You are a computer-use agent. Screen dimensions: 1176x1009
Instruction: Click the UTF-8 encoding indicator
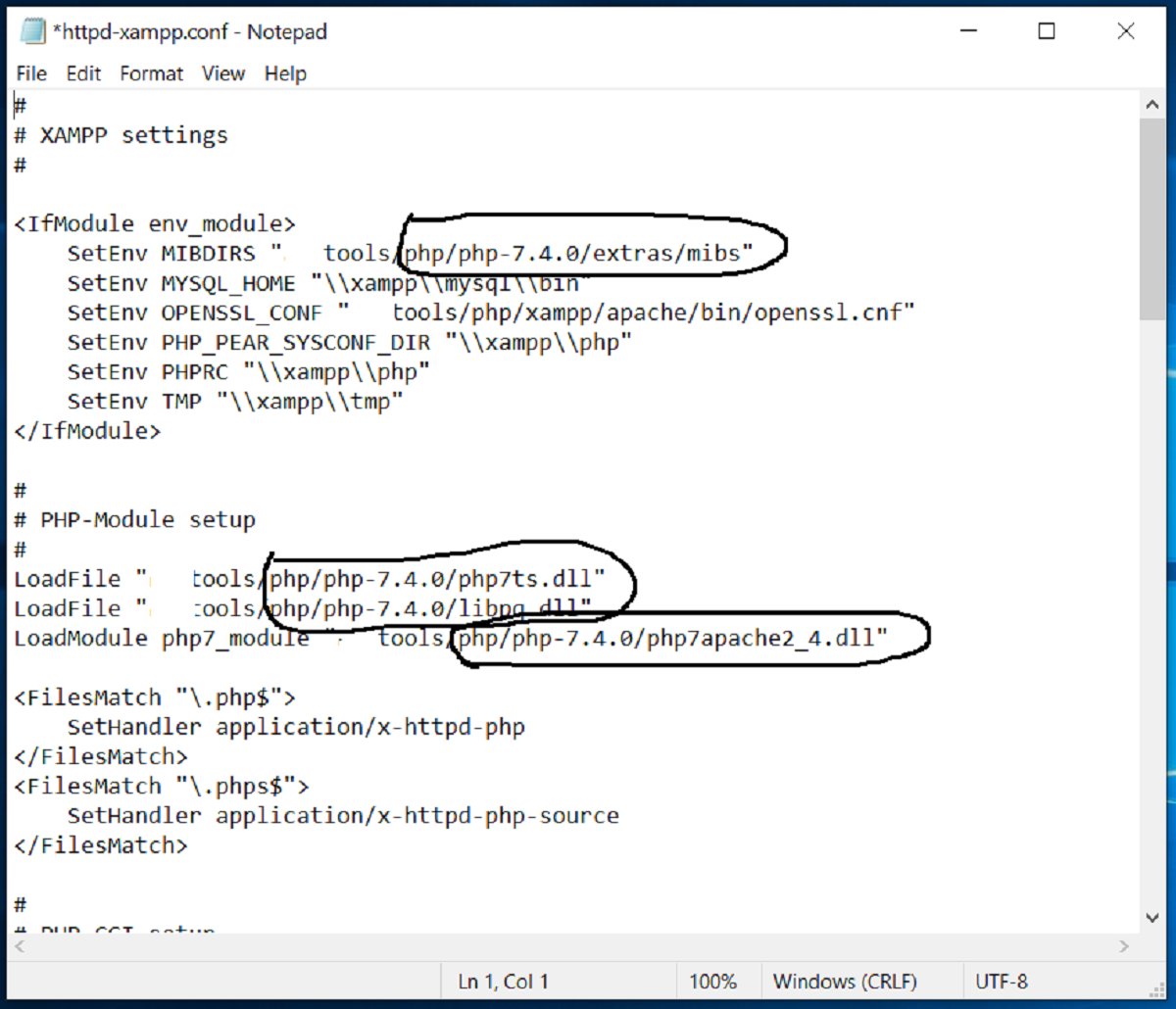[x=1002, y=981]
